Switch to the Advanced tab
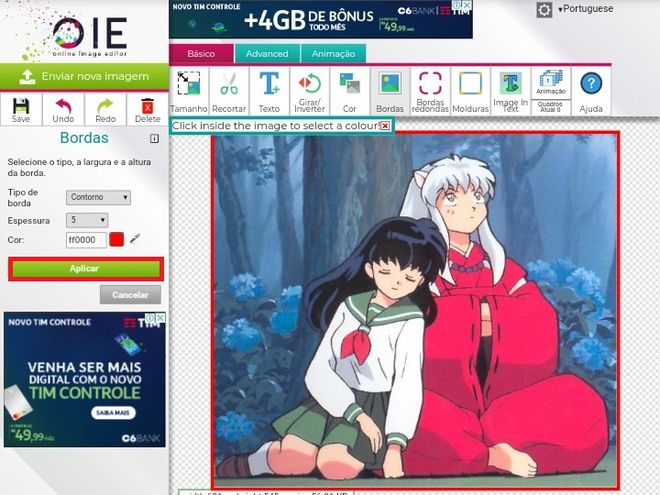This screenshot has height=495, width=660. [267, 54]
